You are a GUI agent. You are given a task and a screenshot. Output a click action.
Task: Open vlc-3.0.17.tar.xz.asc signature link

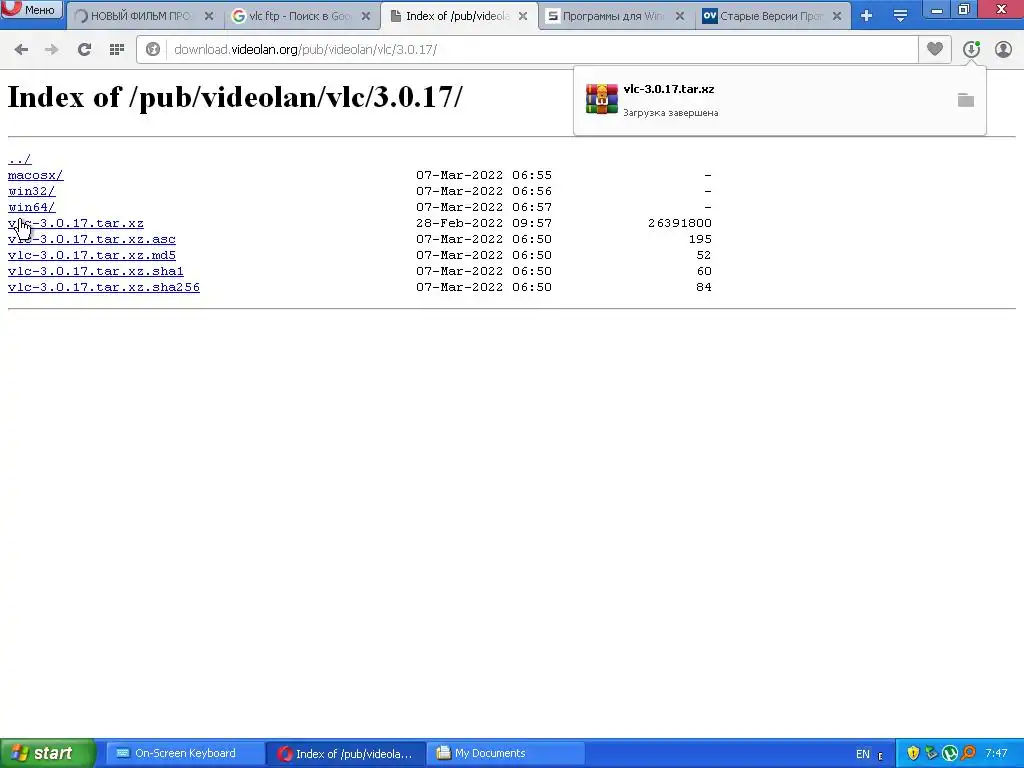(x=92, y=239)
